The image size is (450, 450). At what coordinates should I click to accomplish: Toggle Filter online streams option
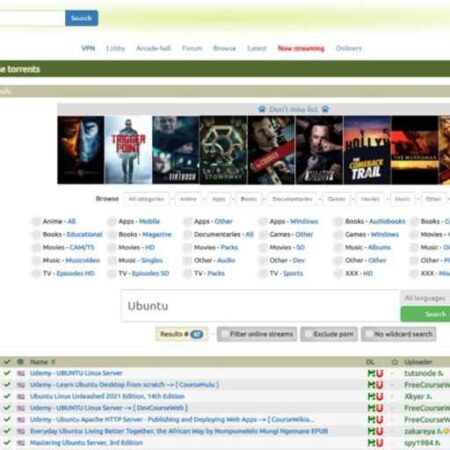[x=257, y=334]
